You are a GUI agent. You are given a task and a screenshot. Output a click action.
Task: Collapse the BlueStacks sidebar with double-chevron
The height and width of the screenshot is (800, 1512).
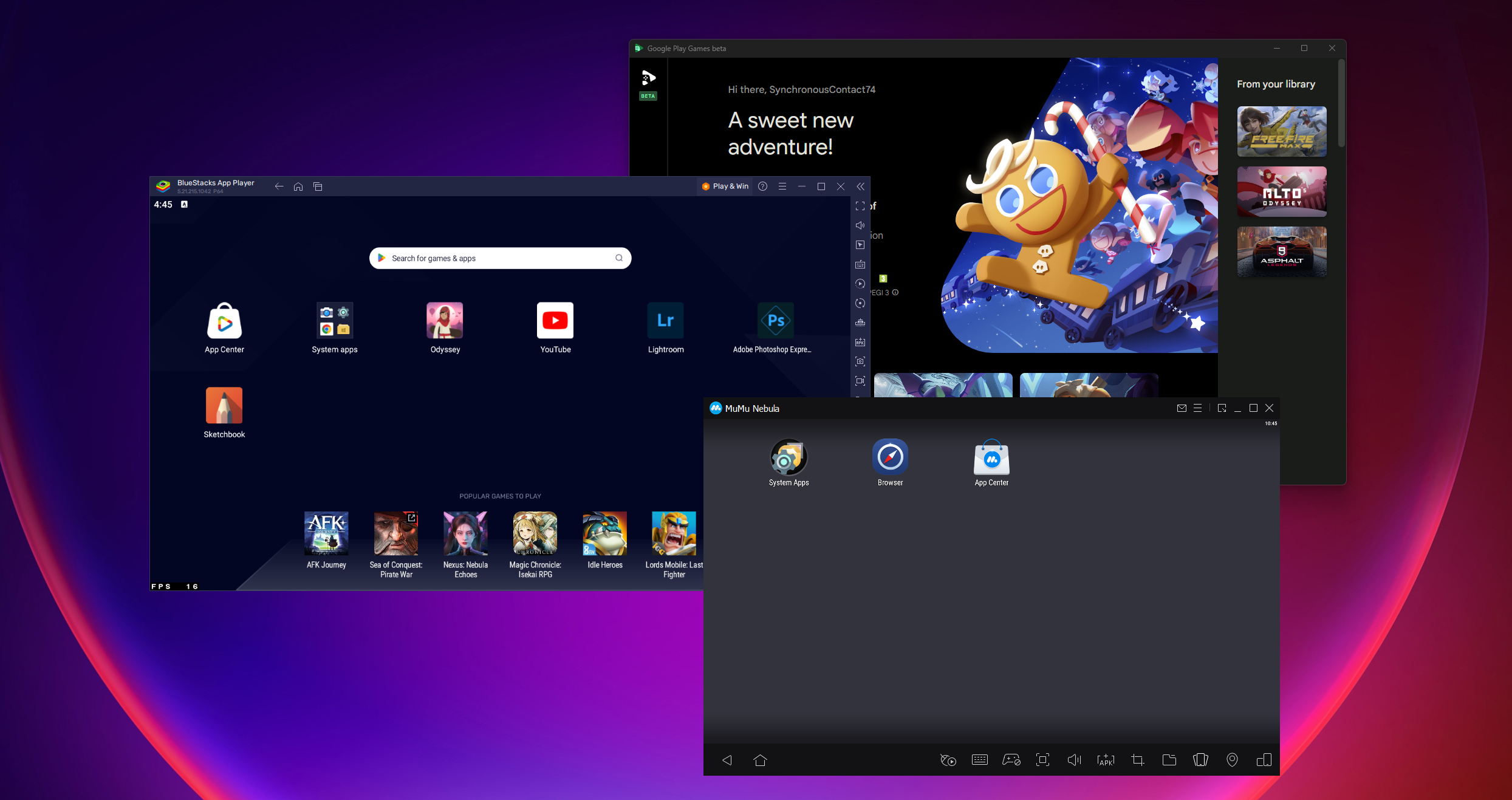pyautogui.click(x=860, y=186)
